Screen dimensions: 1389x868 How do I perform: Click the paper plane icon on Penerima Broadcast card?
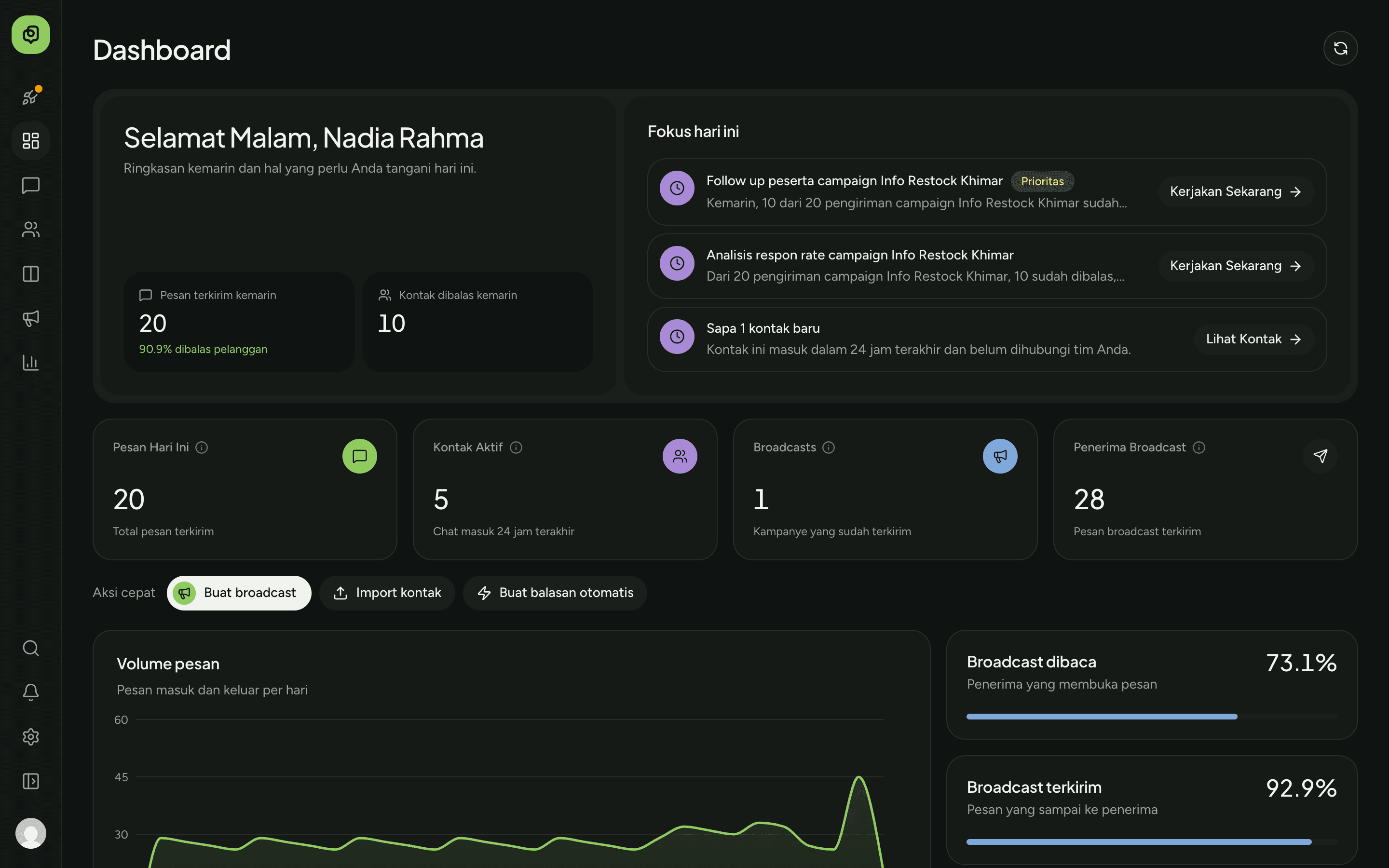point(1321,456)
